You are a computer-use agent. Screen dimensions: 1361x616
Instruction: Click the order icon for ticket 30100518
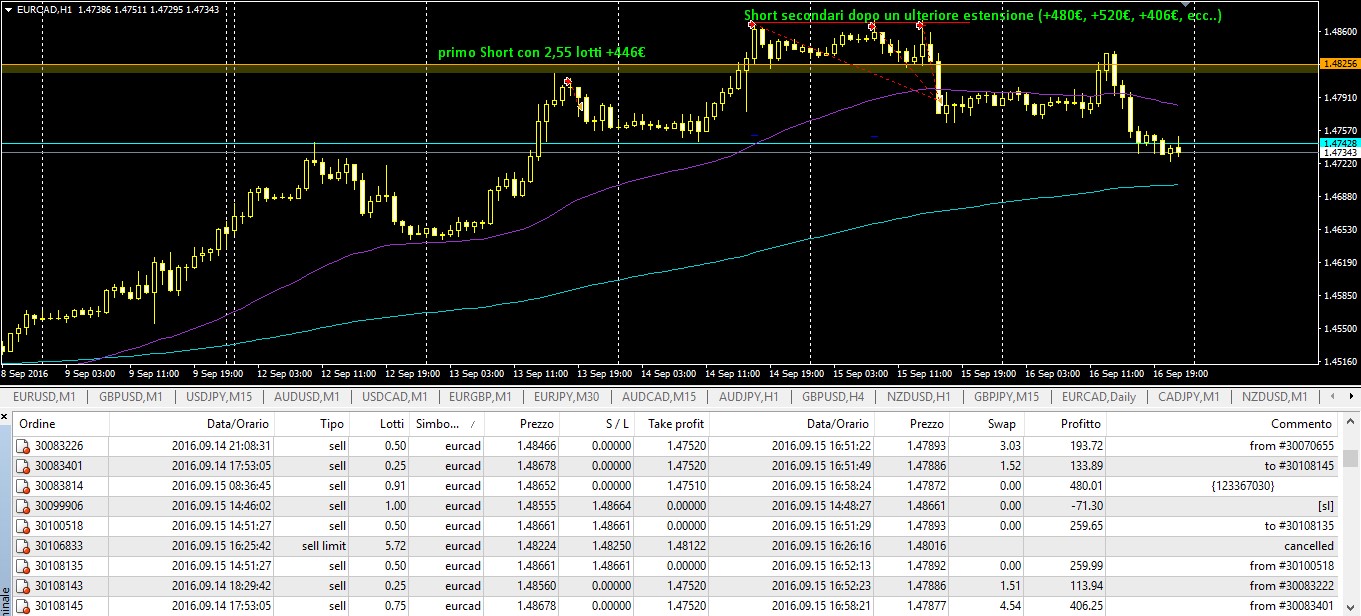click(x=24, y=525)
